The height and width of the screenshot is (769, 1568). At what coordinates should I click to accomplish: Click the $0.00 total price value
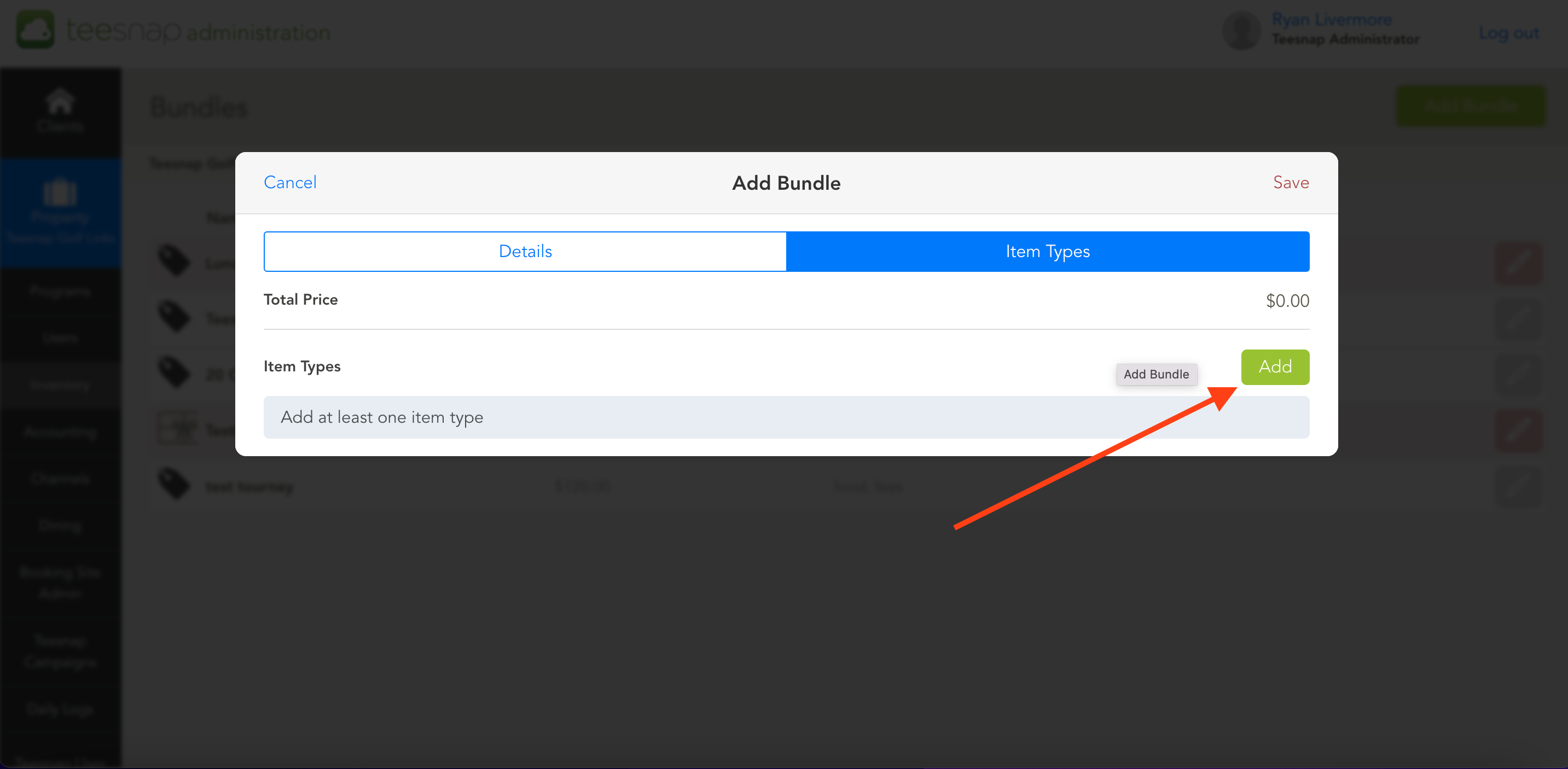tap(1287, 300)
